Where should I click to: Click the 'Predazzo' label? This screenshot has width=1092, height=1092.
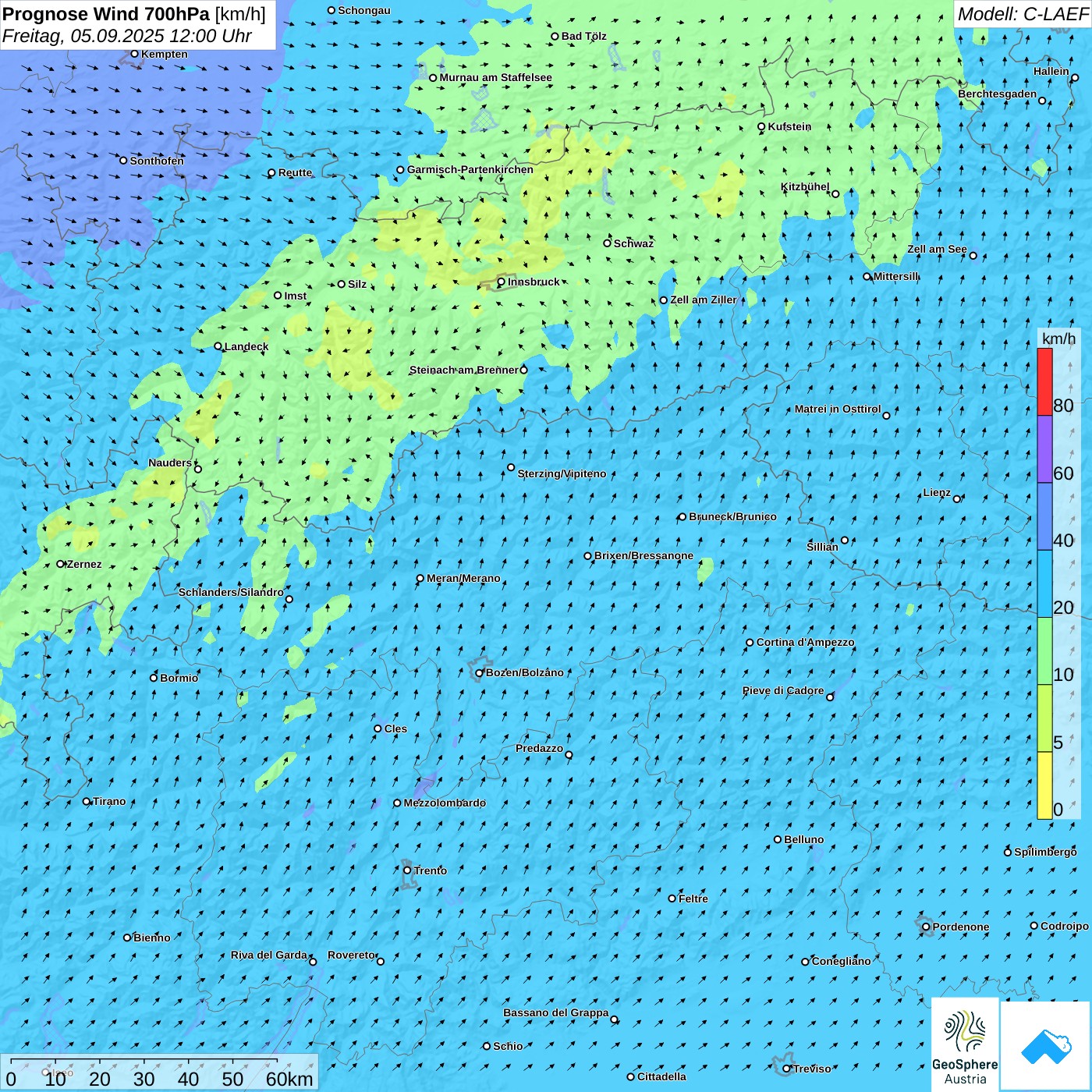tap(539, 748)
